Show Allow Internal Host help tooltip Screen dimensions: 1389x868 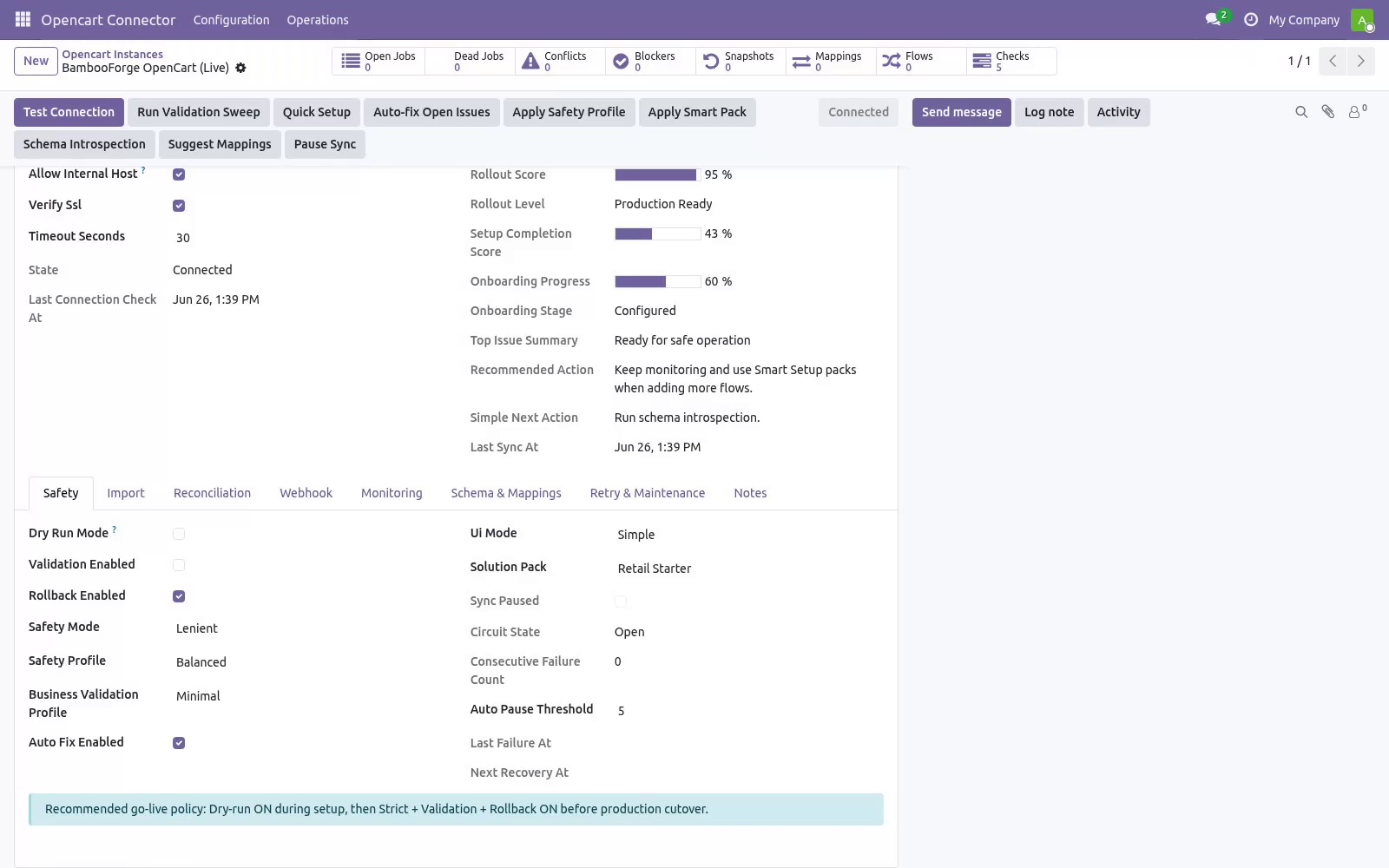[x=143, y=171]
